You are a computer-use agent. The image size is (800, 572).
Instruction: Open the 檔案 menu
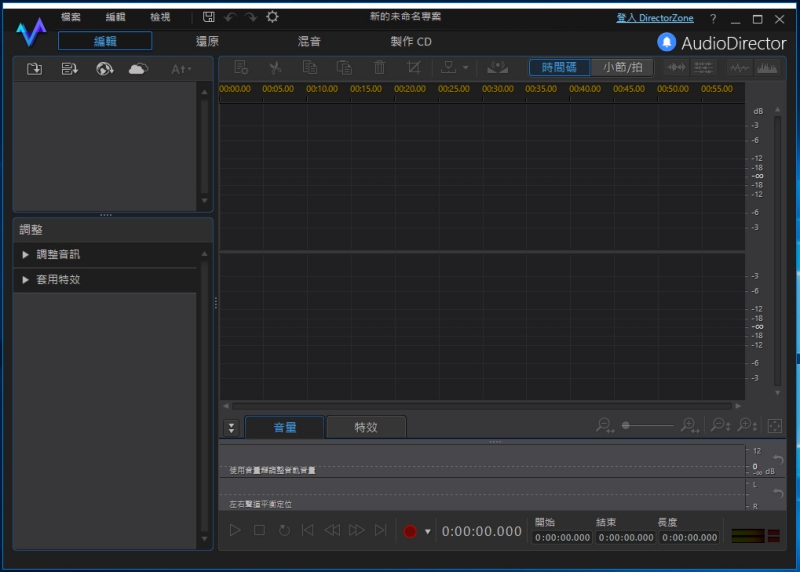(71, 17)
